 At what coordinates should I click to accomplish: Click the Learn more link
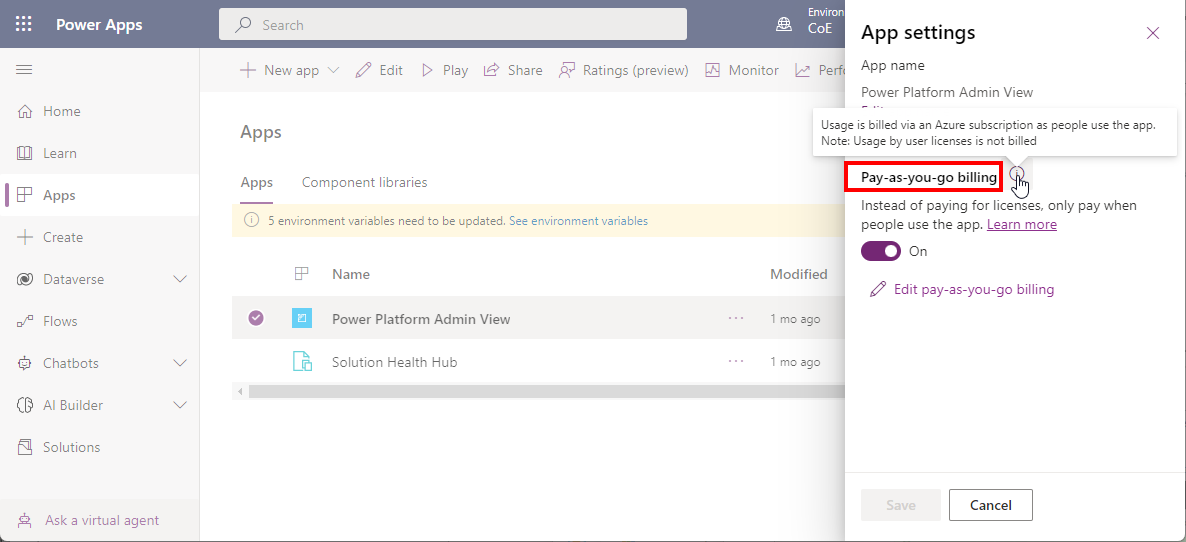[x=1021, y=224]
